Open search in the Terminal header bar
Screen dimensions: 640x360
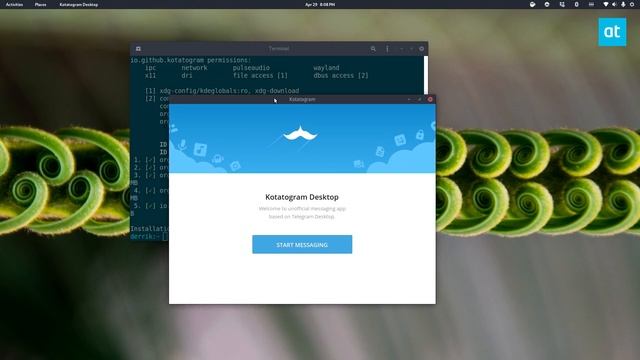[373, 49]
